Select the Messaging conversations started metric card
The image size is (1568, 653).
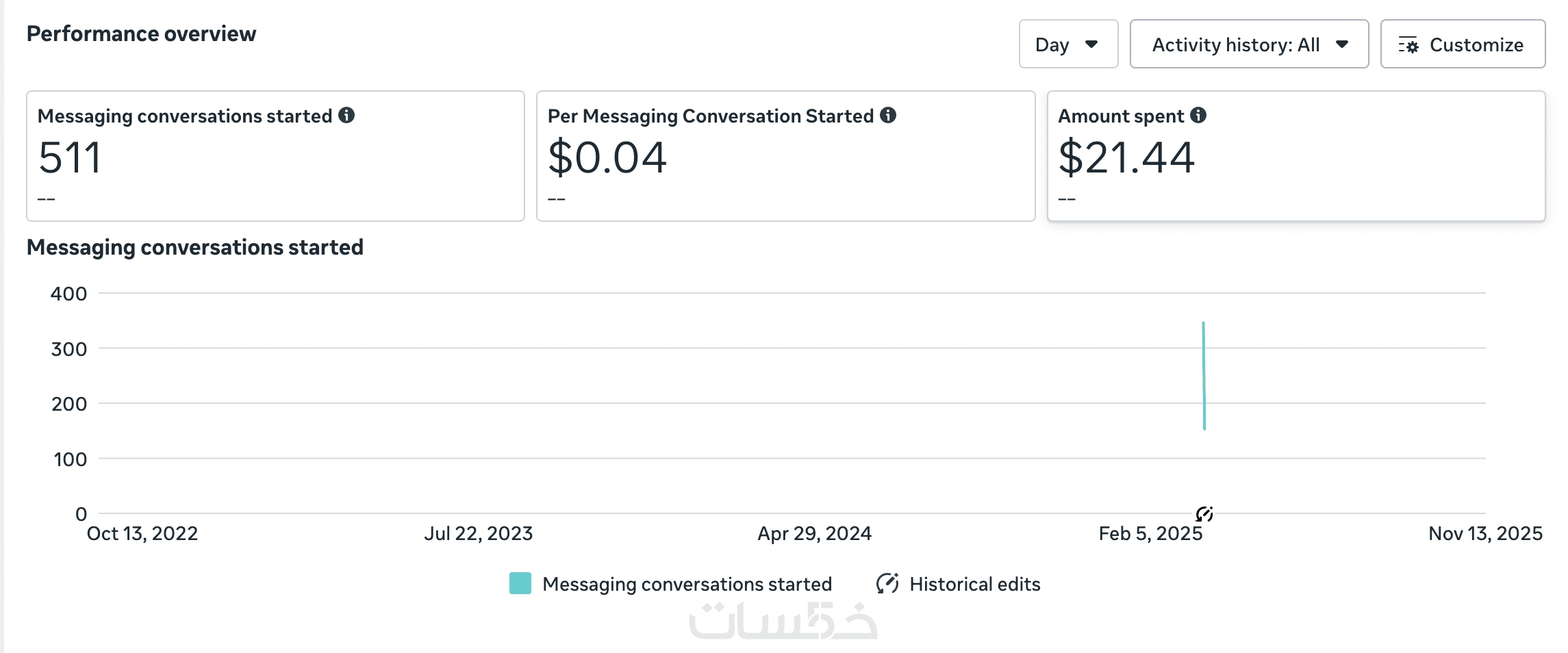(275, 156)
